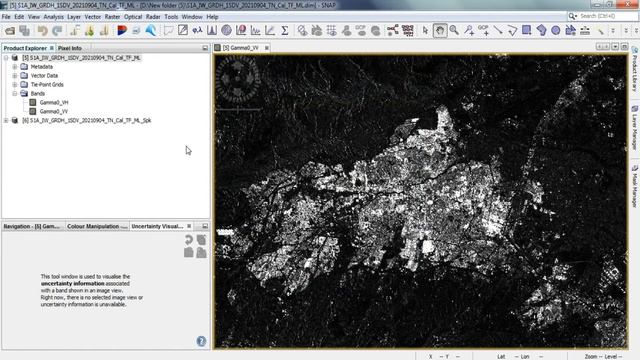
Task: Expand product [6] ending in _Spk
Action: pyautogui.click(x=6, y=120)
